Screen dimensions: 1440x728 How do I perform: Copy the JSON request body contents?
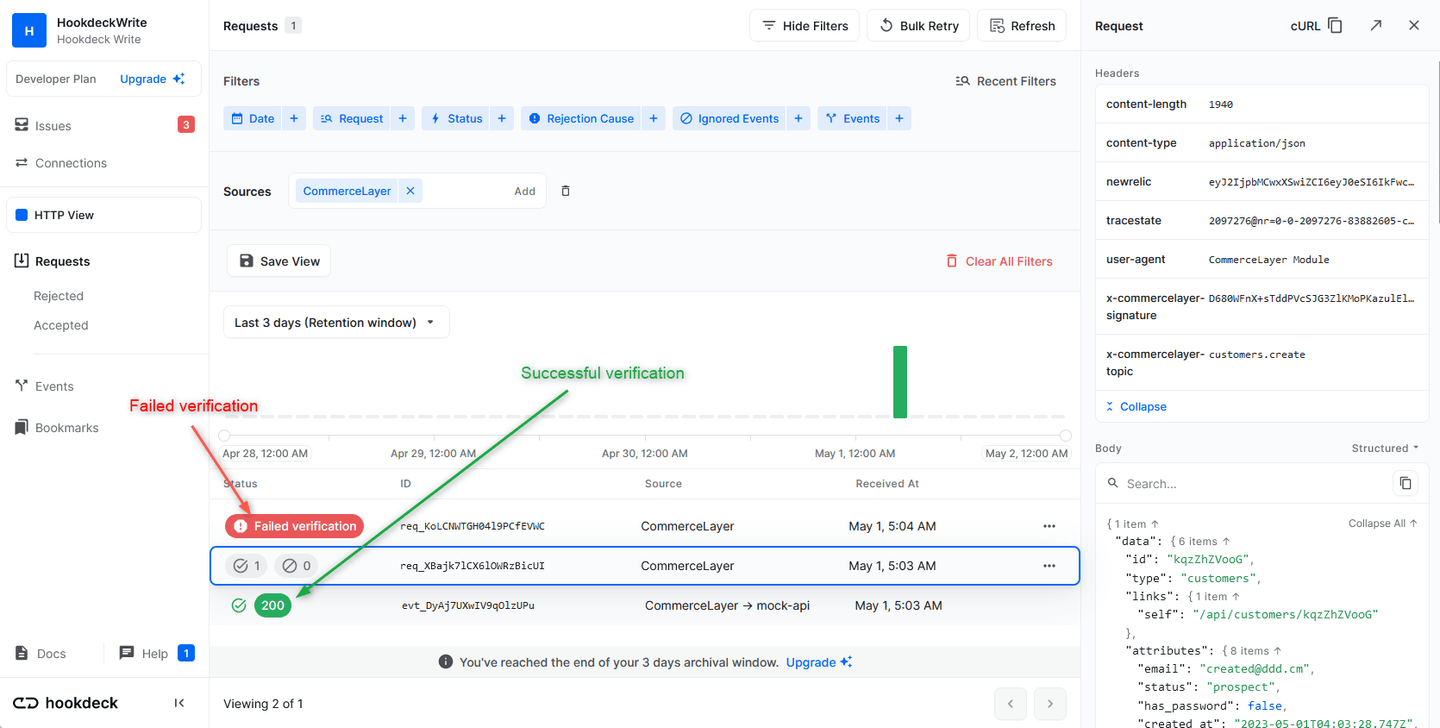point(1405,482)
